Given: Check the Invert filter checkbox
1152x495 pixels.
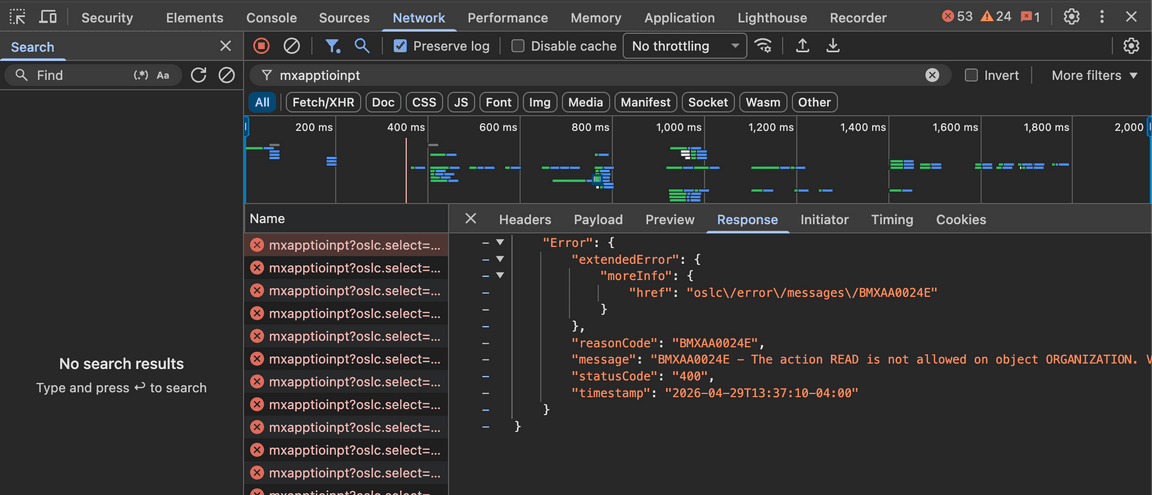Looking at the screenshot, I should click(x=971, y=75).
